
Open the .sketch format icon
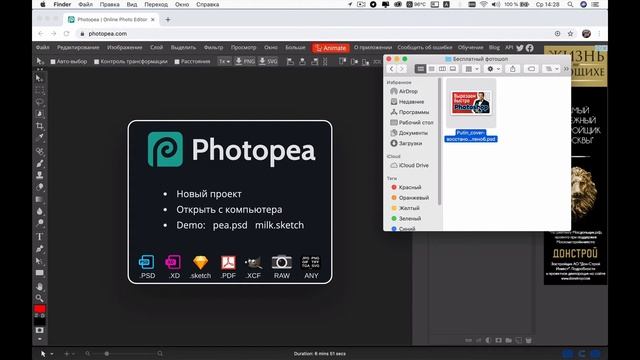coord(200,267)
